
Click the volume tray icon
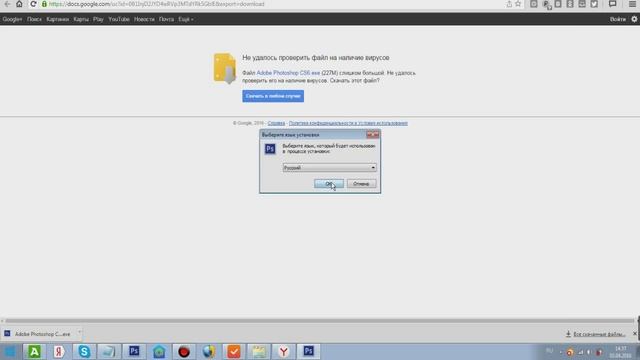(x=589, y=352)
